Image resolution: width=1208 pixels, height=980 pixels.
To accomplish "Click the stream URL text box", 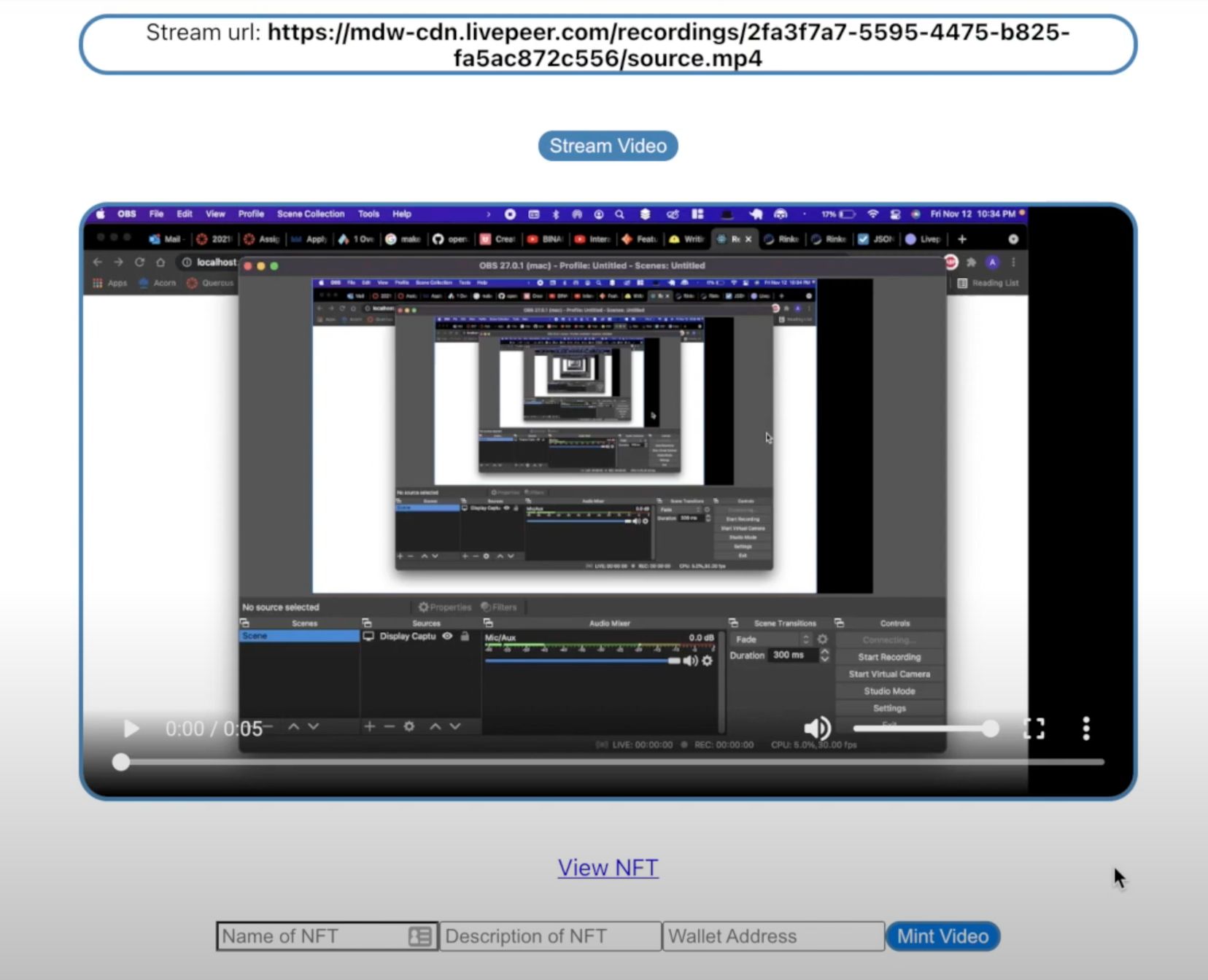I will click(608, 44).
